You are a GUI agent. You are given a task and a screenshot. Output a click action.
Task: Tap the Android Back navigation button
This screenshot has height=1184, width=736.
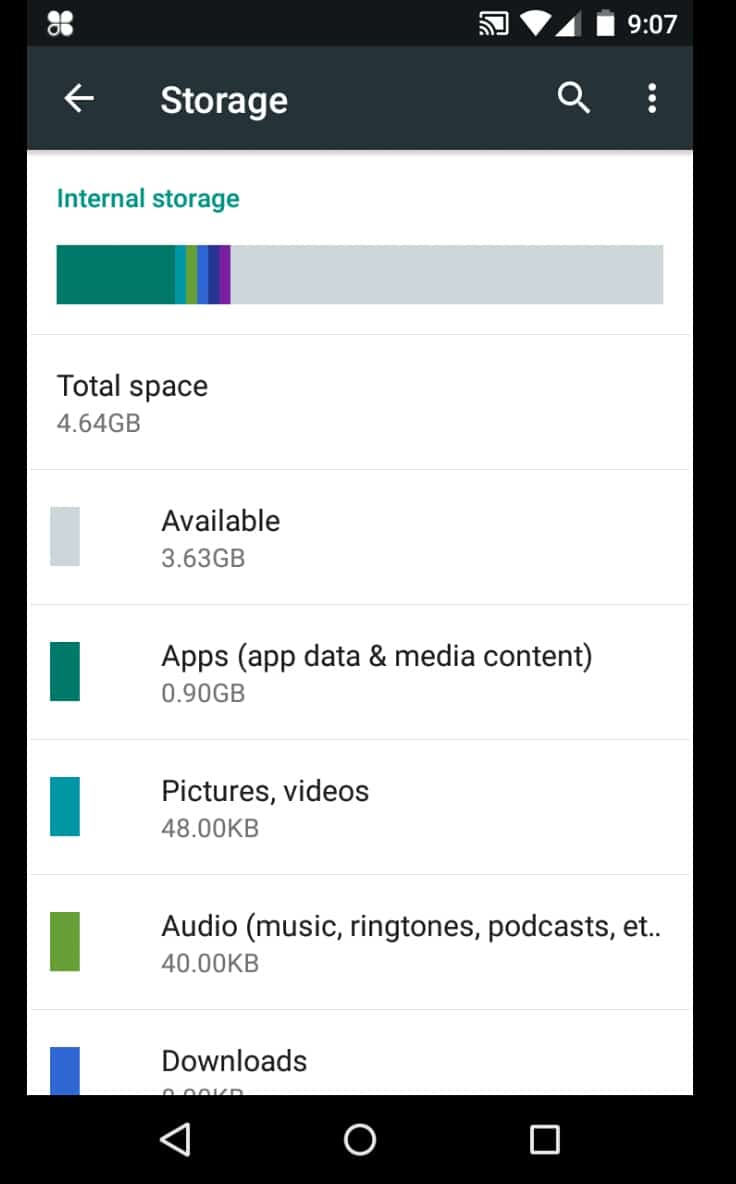(175, 1139)
